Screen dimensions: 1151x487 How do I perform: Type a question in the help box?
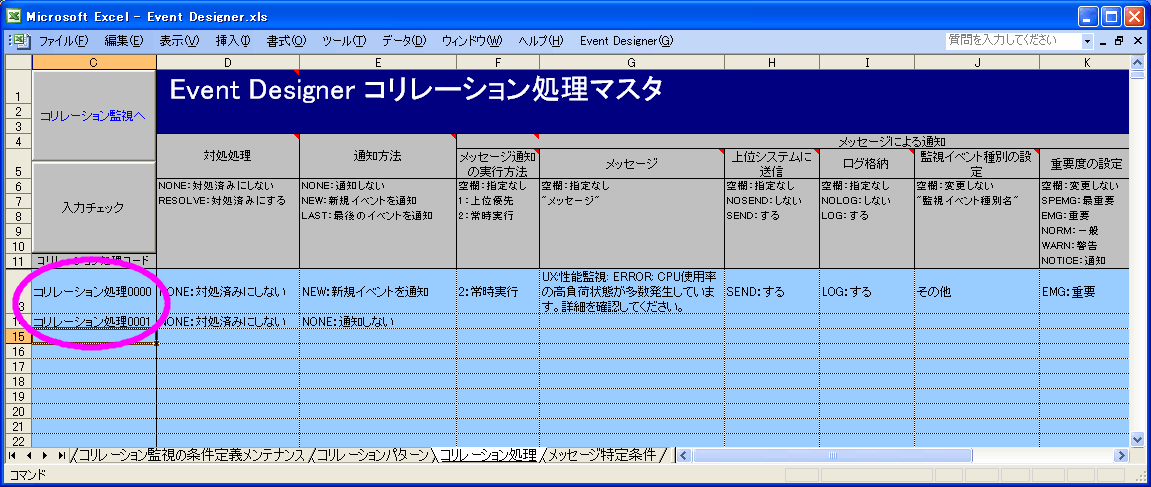pyautogui.click(x=1011, y=41)
